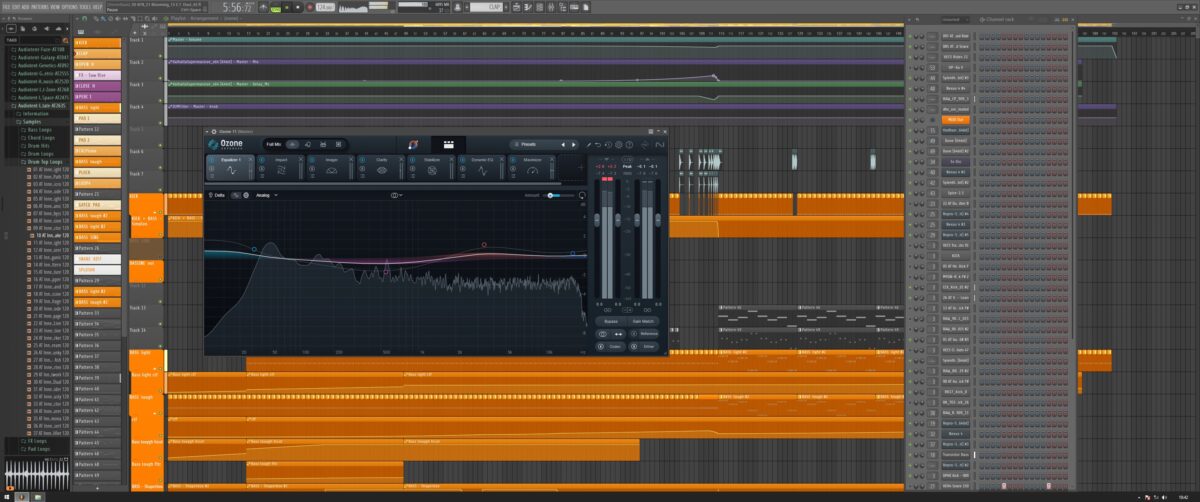Toggle power of the Maximizer module

coord(513,160)
